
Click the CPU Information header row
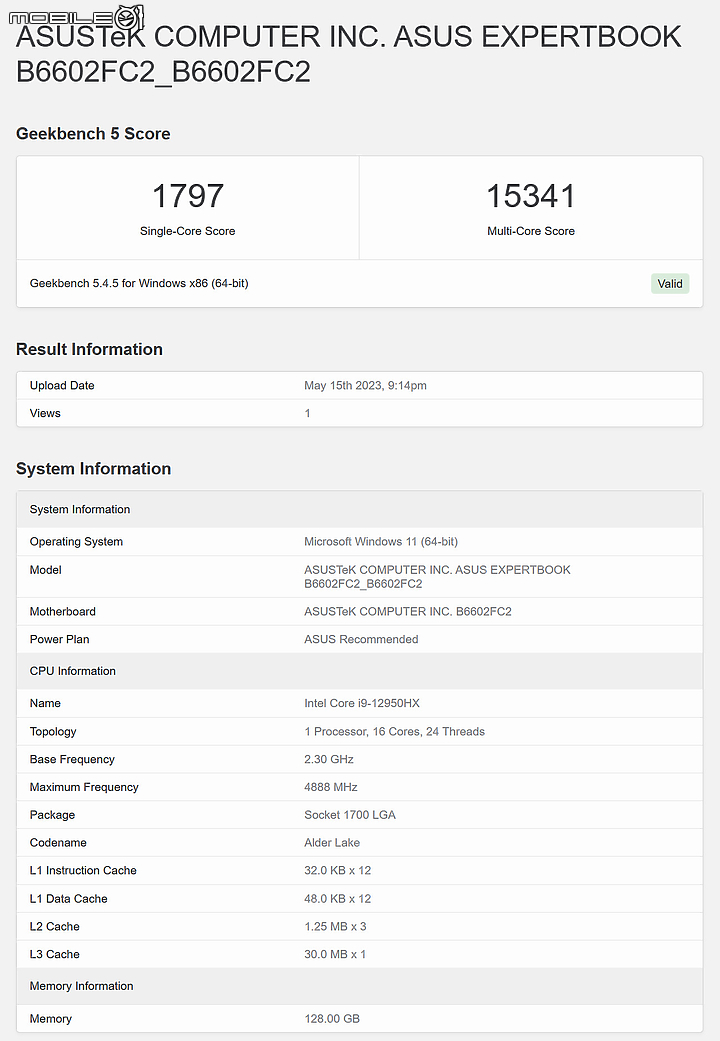click(359, 671)
